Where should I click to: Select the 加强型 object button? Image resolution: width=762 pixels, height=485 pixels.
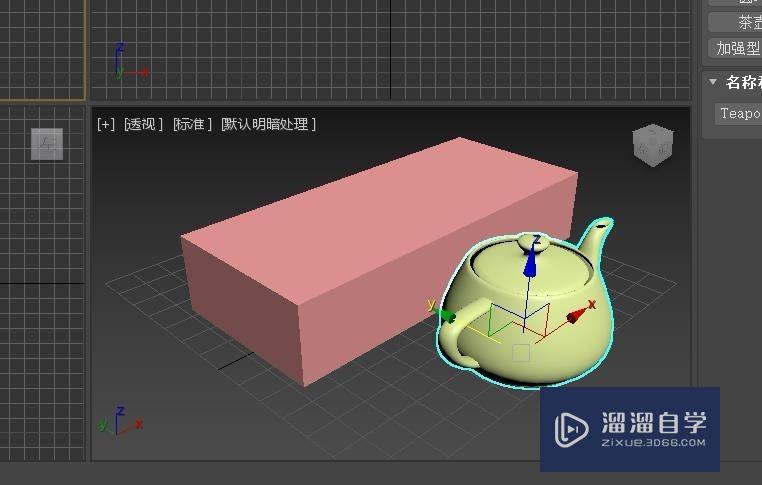[735, 48]
